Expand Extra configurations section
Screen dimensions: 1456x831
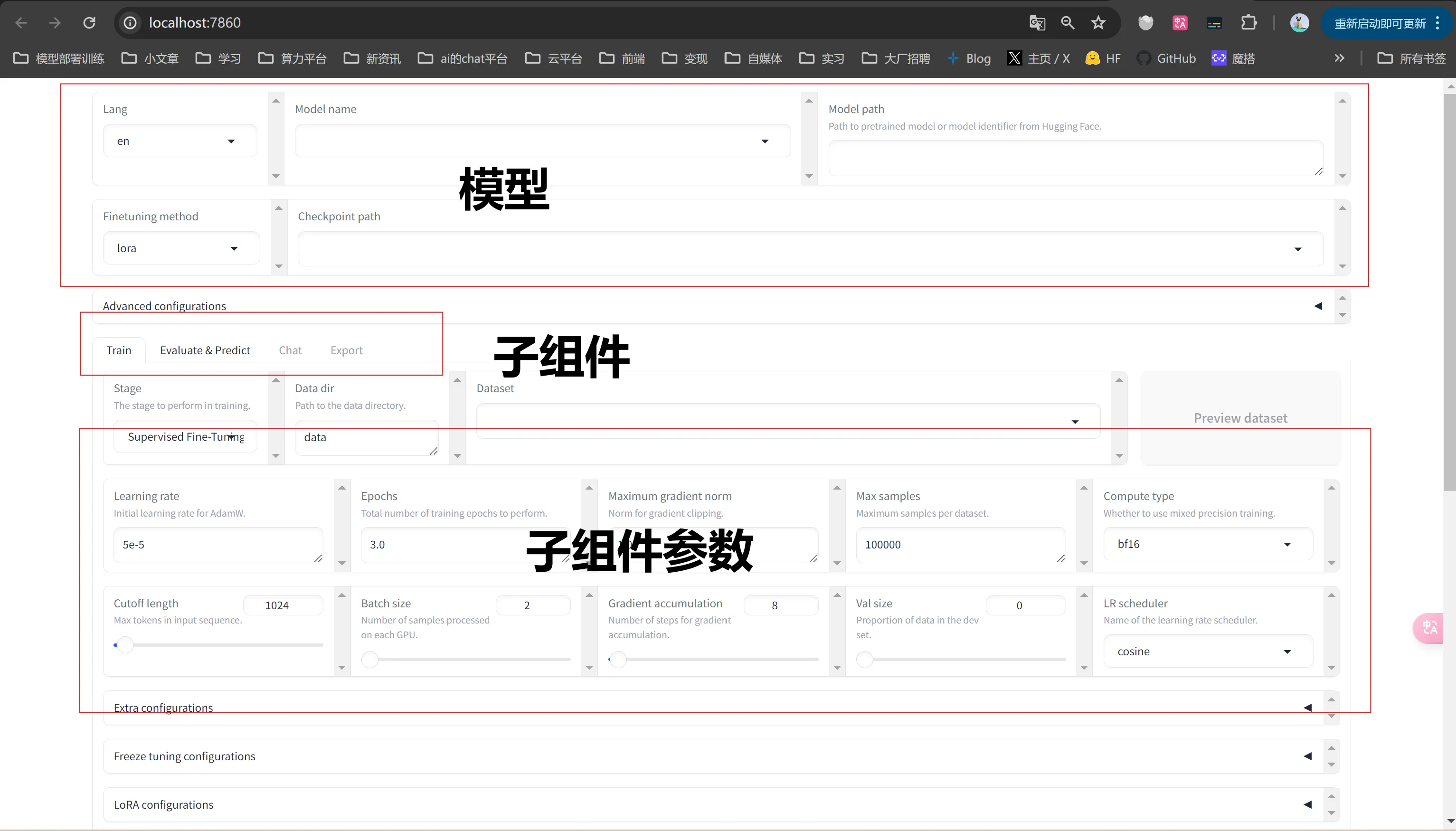tap(713, 708)
